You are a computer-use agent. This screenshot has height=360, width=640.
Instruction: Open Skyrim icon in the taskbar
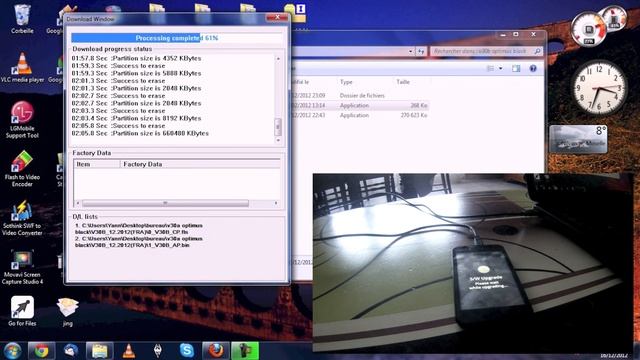[x=158, y=351]
